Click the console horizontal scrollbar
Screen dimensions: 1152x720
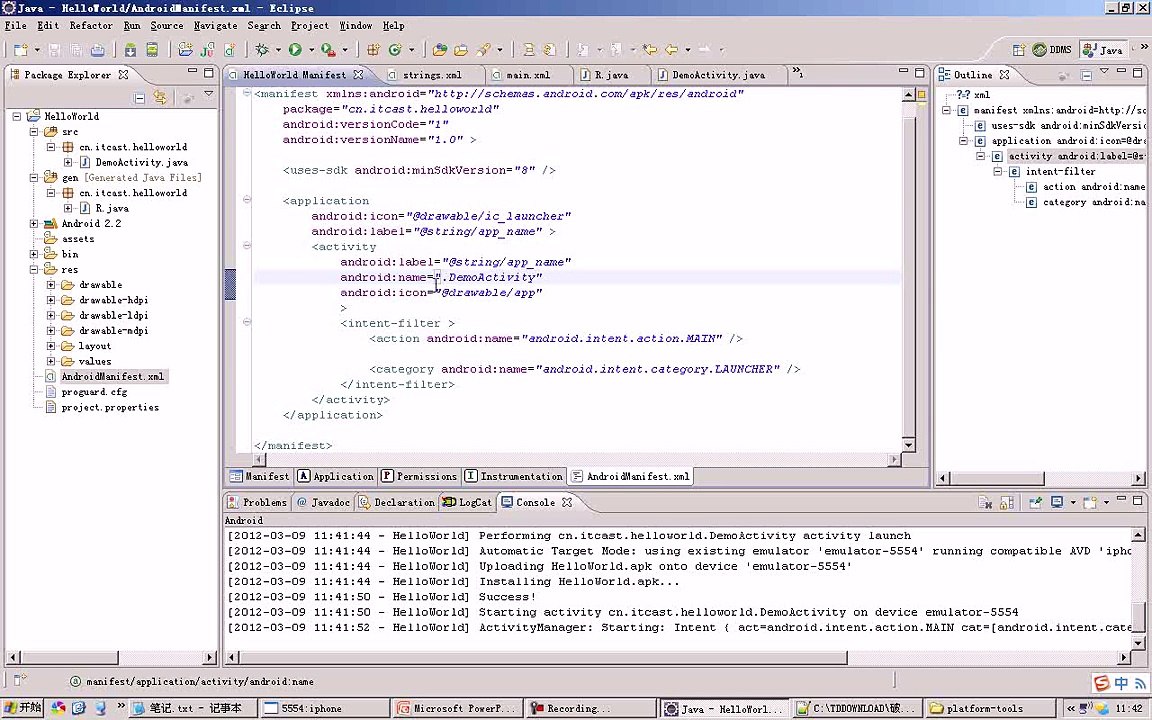click(x=540, y=657)
